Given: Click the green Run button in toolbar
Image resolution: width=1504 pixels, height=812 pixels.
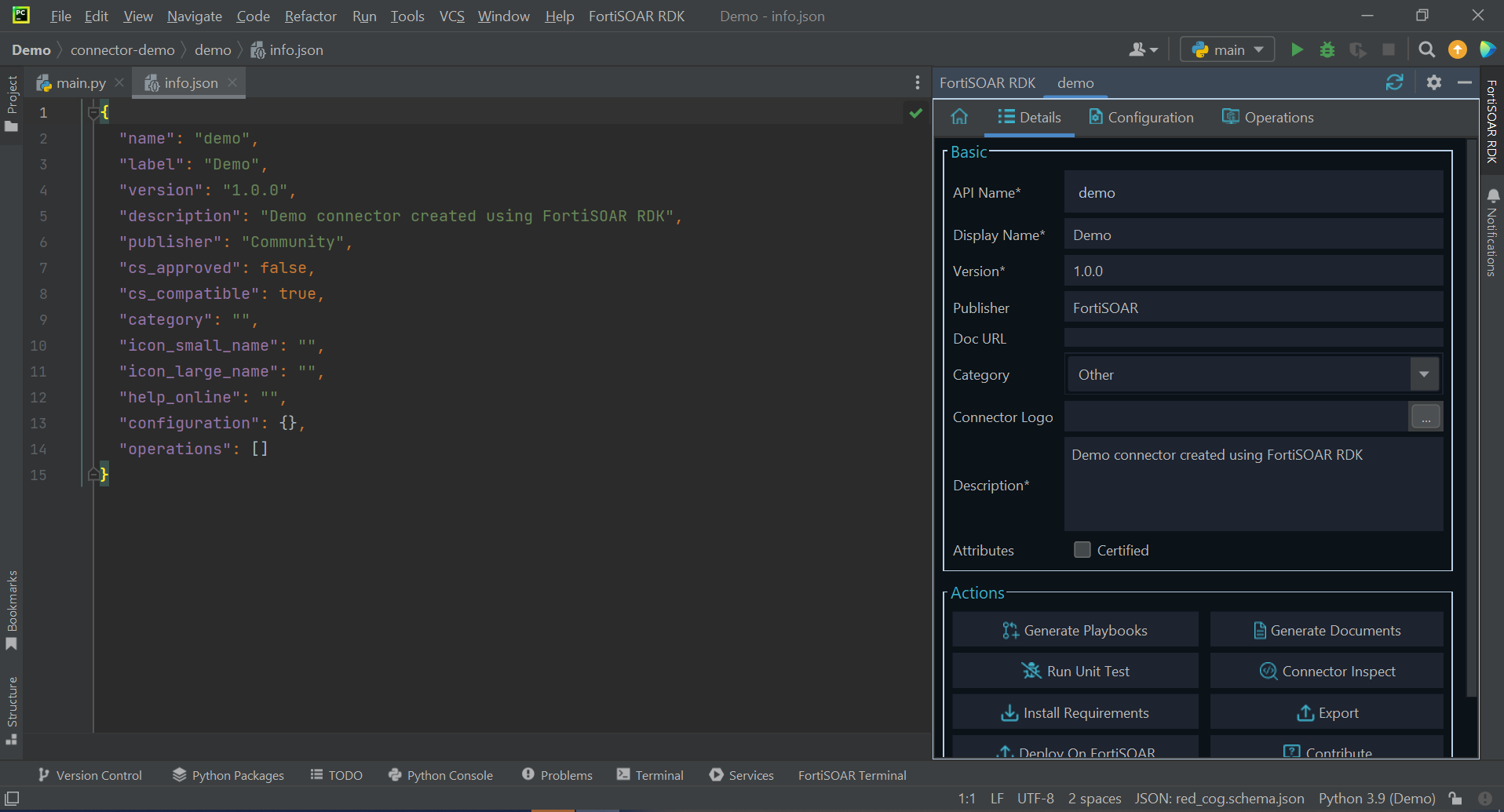Looking at the screenshot, I should [1297, 50].
